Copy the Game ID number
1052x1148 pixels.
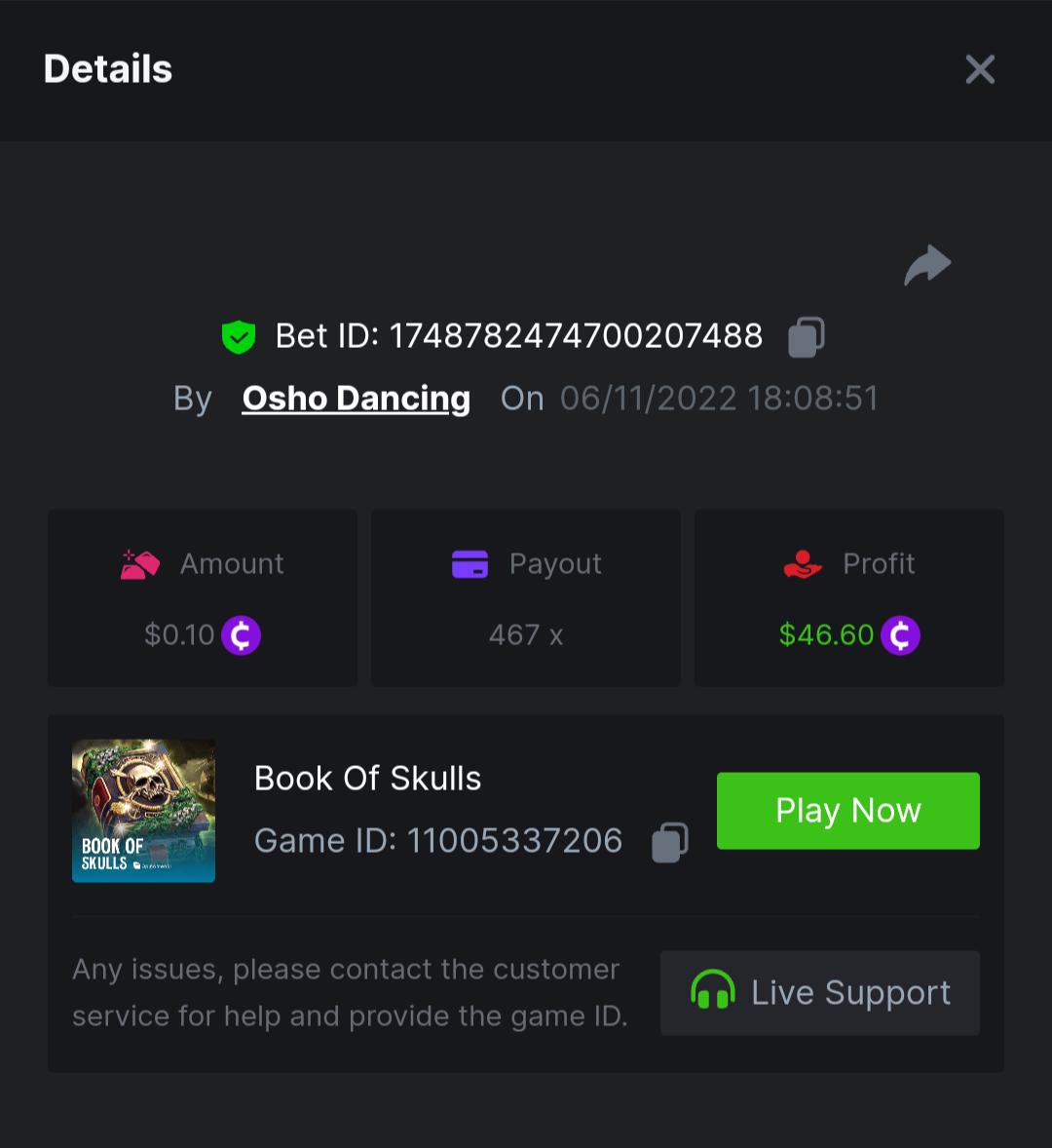click(670, 842)
